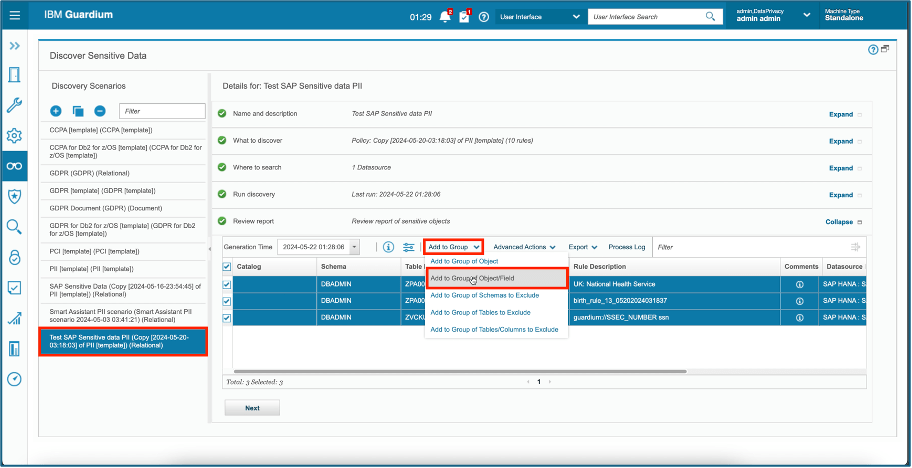Focus the Discovery Scenarios filter field
The width and height of the screenshot is (912, 468).
pyautogui.click(x=162, y=111)
